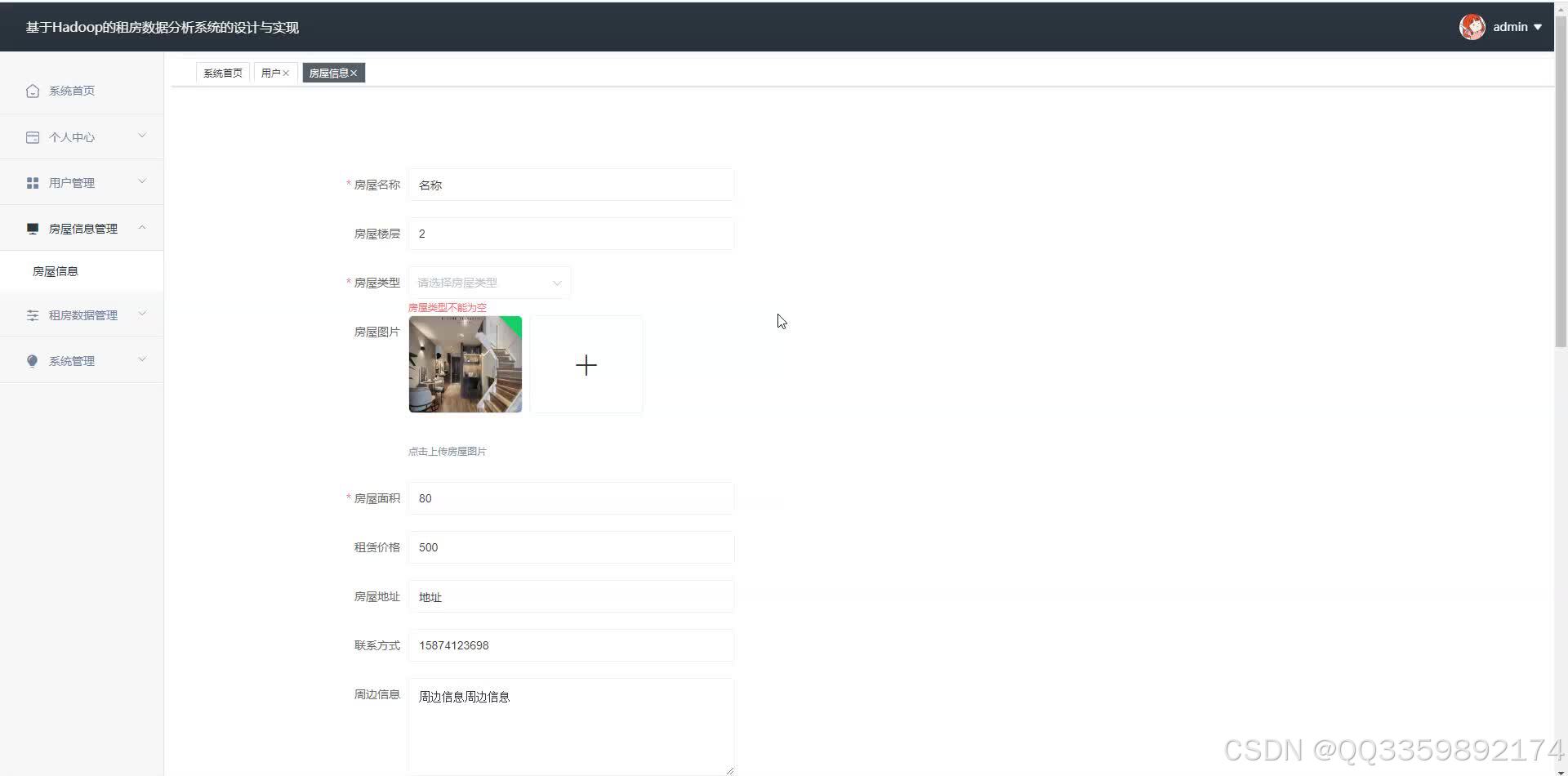Click the sliders icon beside 租房数据管理

click(x=33, y=315)
